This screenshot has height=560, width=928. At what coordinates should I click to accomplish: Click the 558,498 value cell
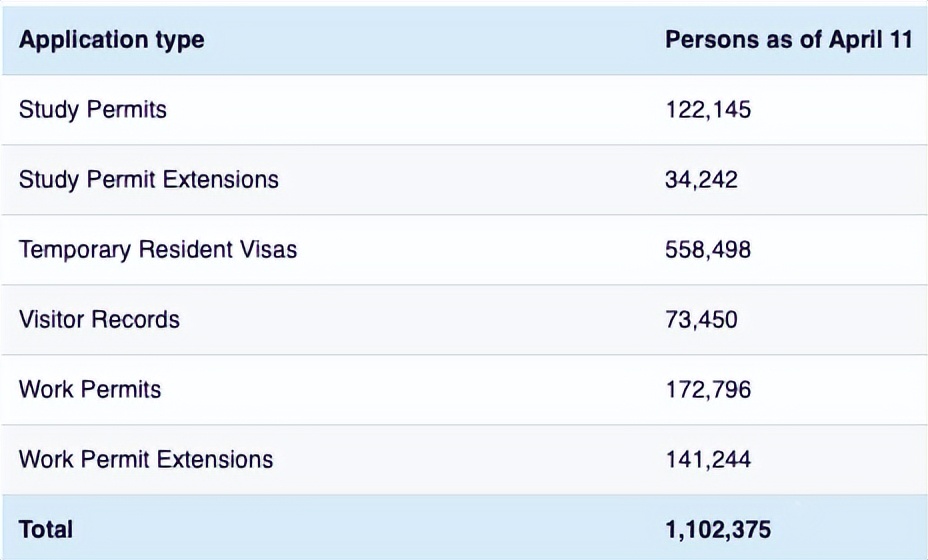[x=708, y=249]
